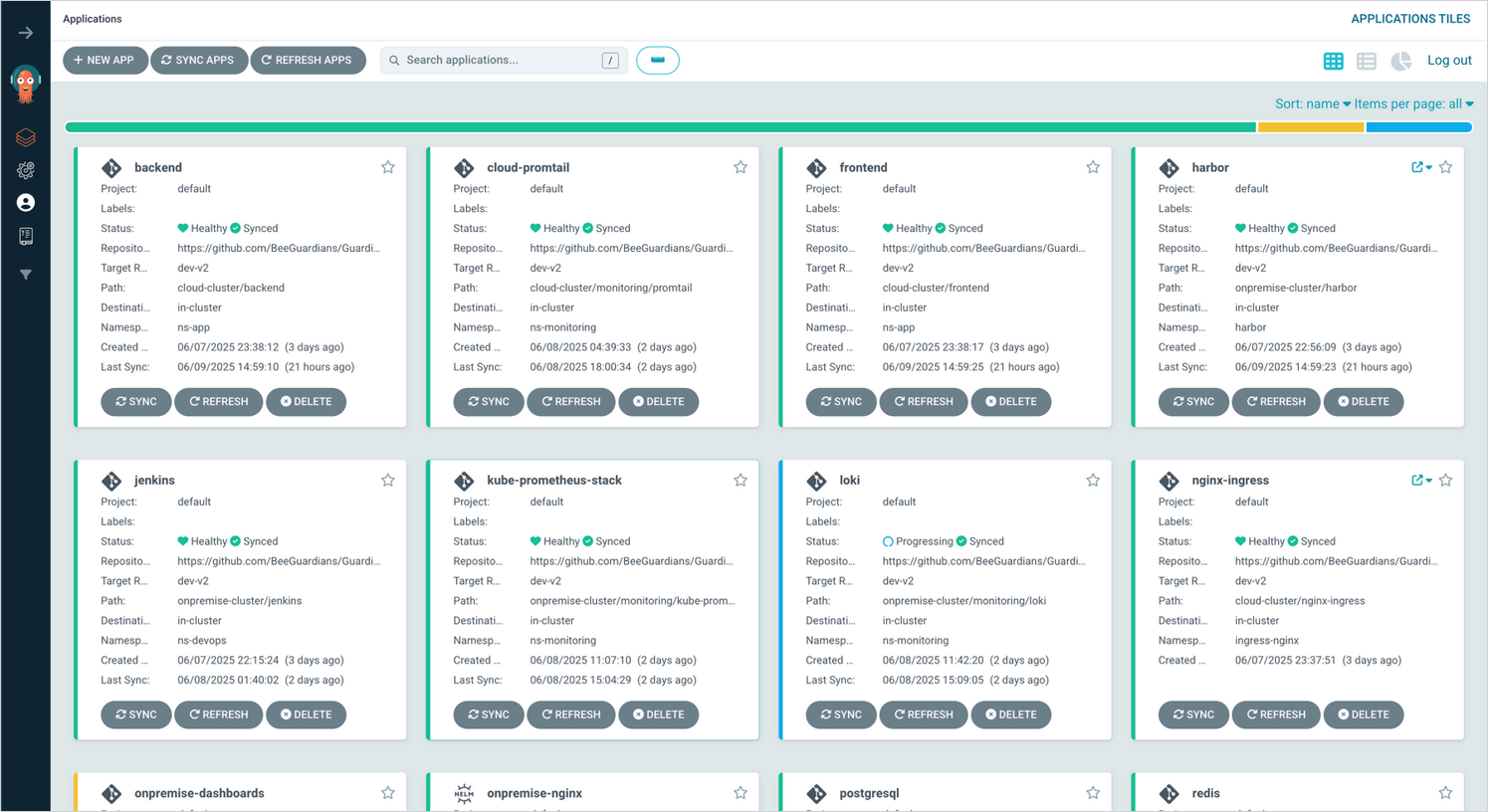The image size is (1488, 812).
Task: Click the REFRESH APPS button
Action: pyautogui.click(x=308, y=61)
